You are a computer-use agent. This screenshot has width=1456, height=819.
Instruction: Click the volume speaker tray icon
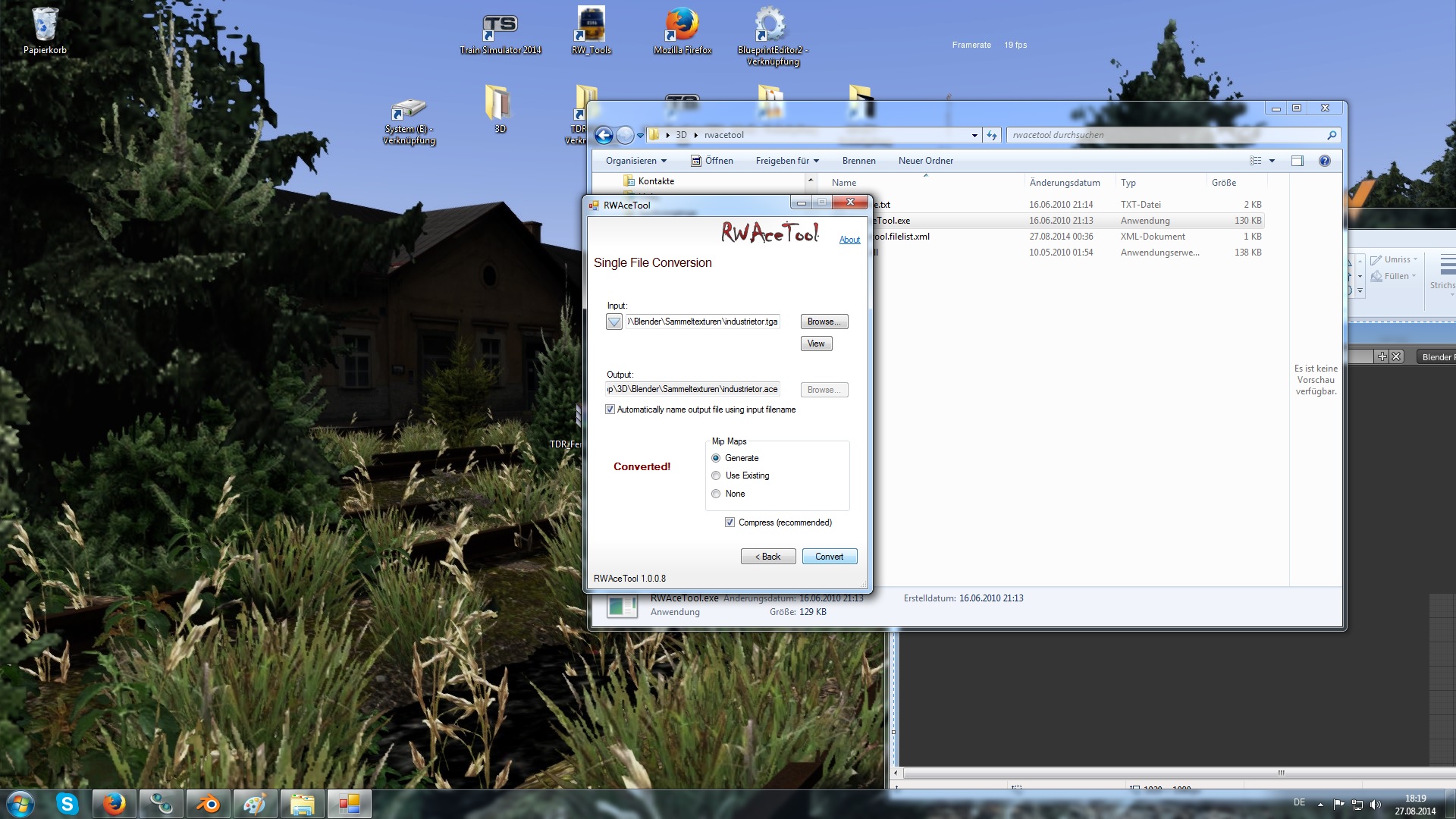(x=1376, y=805)
